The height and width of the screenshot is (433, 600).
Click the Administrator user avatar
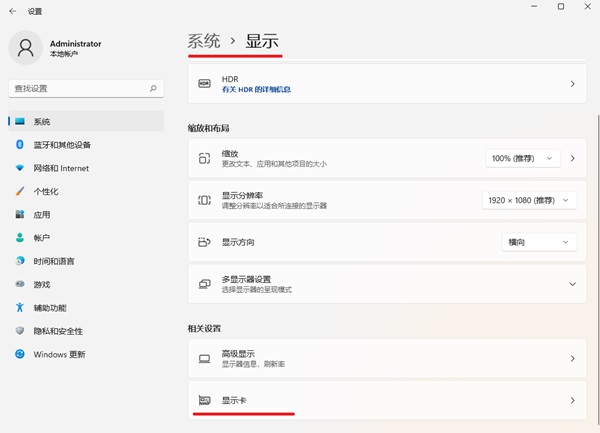(25, 48)
